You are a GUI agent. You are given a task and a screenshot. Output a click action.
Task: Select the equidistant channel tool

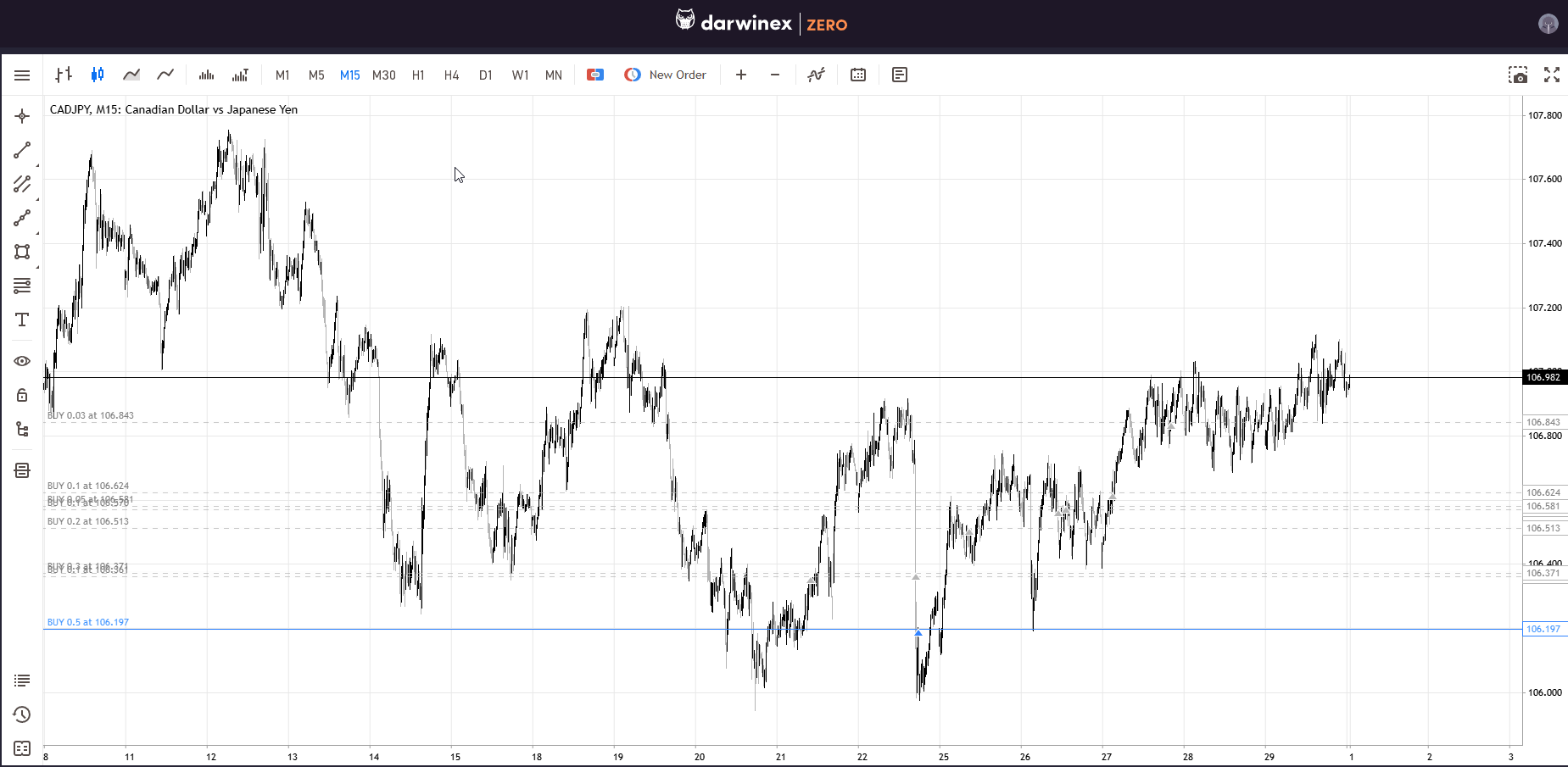point(22,184)
